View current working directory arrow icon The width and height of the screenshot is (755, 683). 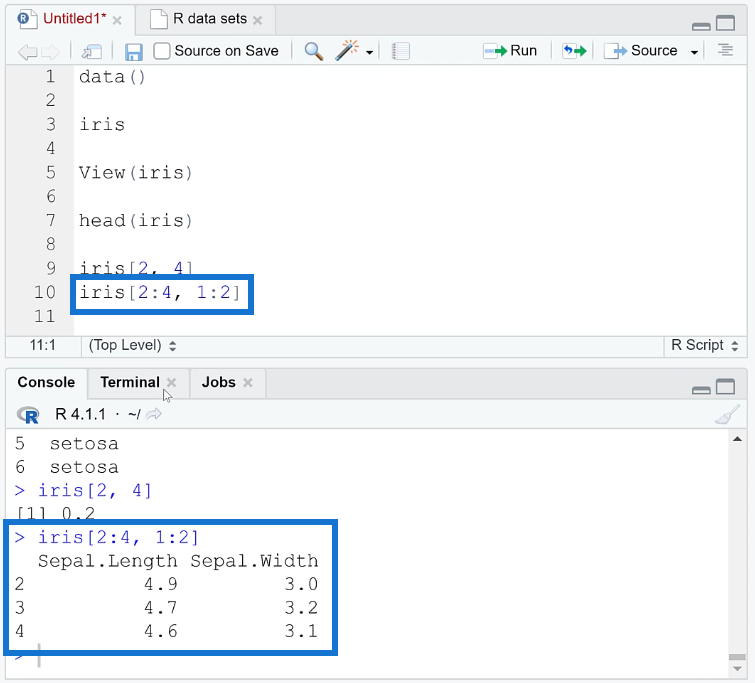click(x=153, y=414)
